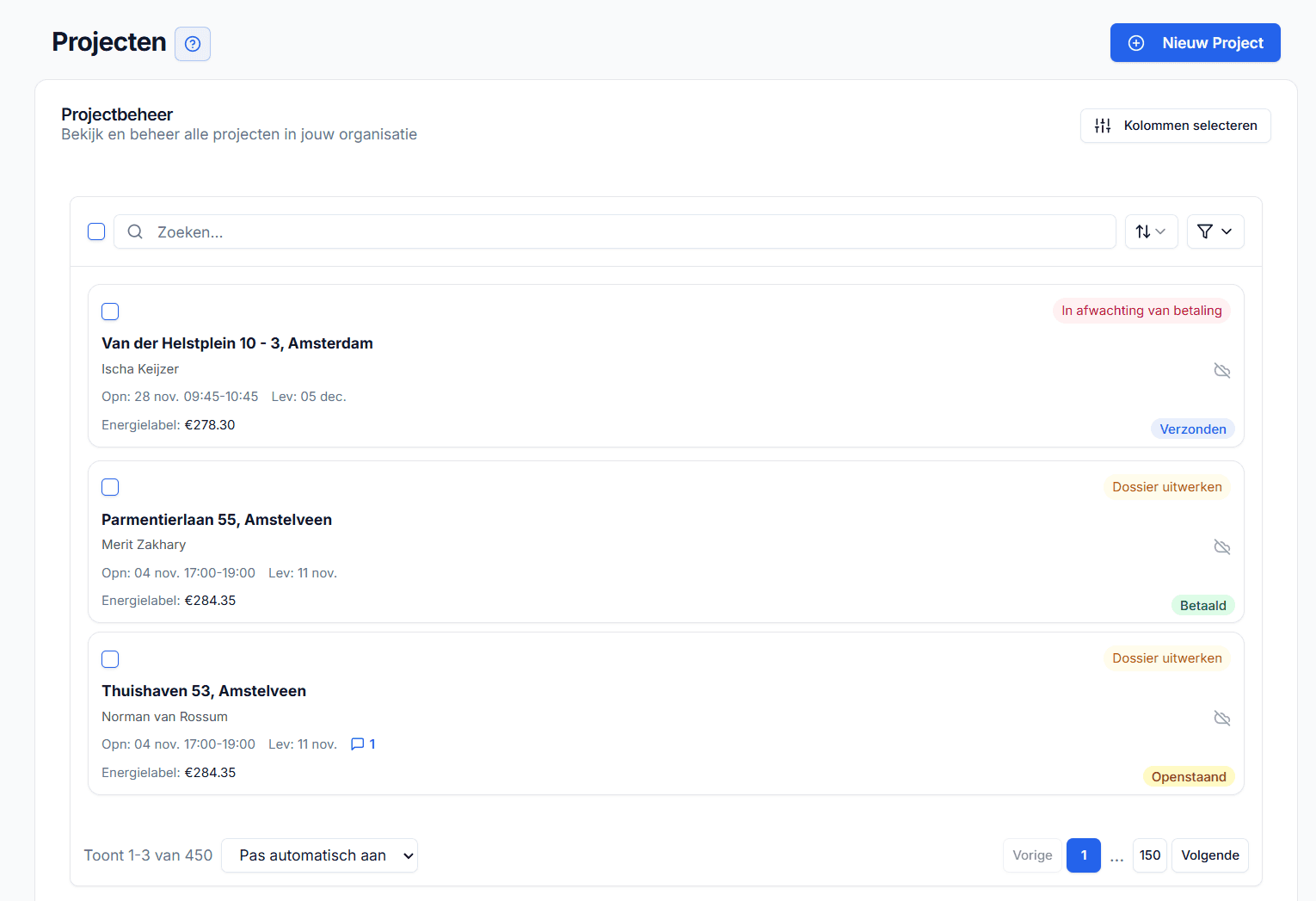Viewport: 1316px width, 901px height.
Task: Check the checkbox on Parmentierlaan 55 card
Action: pyautogui.click(x=110, y=487)
